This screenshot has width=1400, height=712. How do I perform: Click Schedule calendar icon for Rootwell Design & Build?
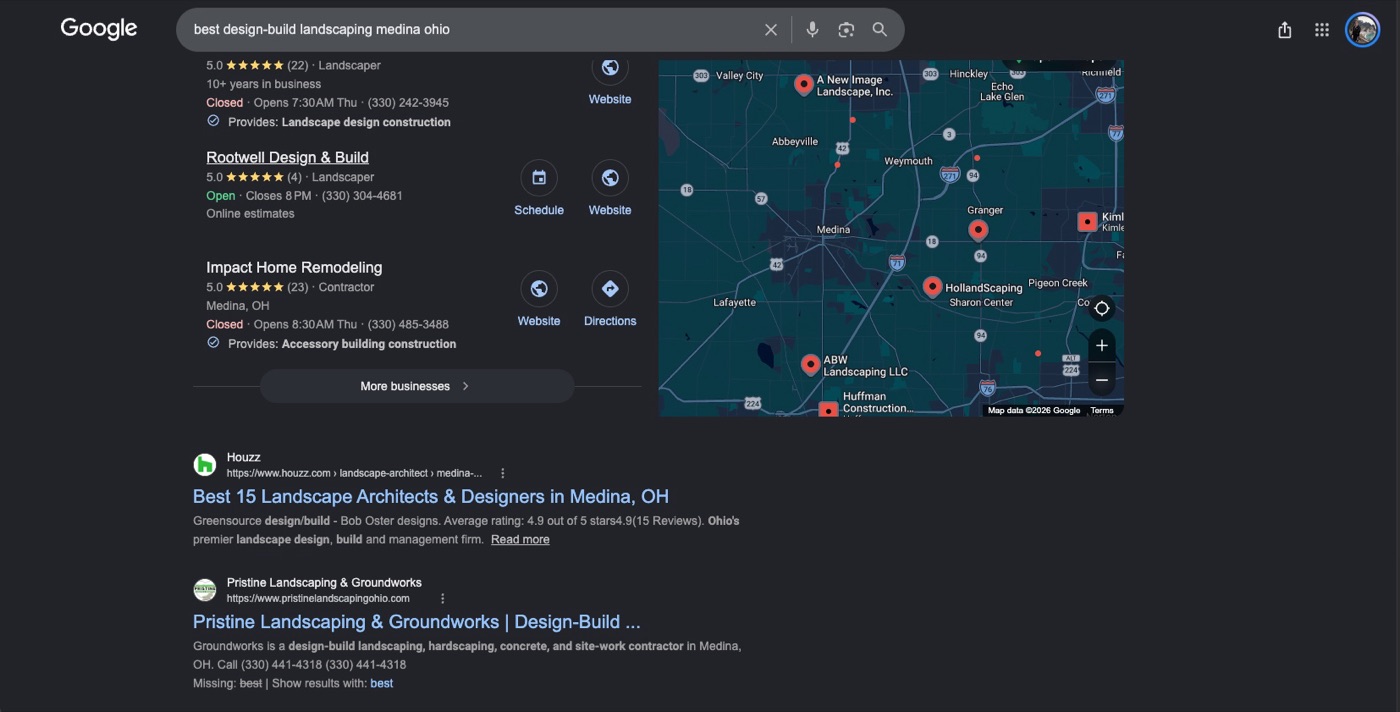click(539, 178)
